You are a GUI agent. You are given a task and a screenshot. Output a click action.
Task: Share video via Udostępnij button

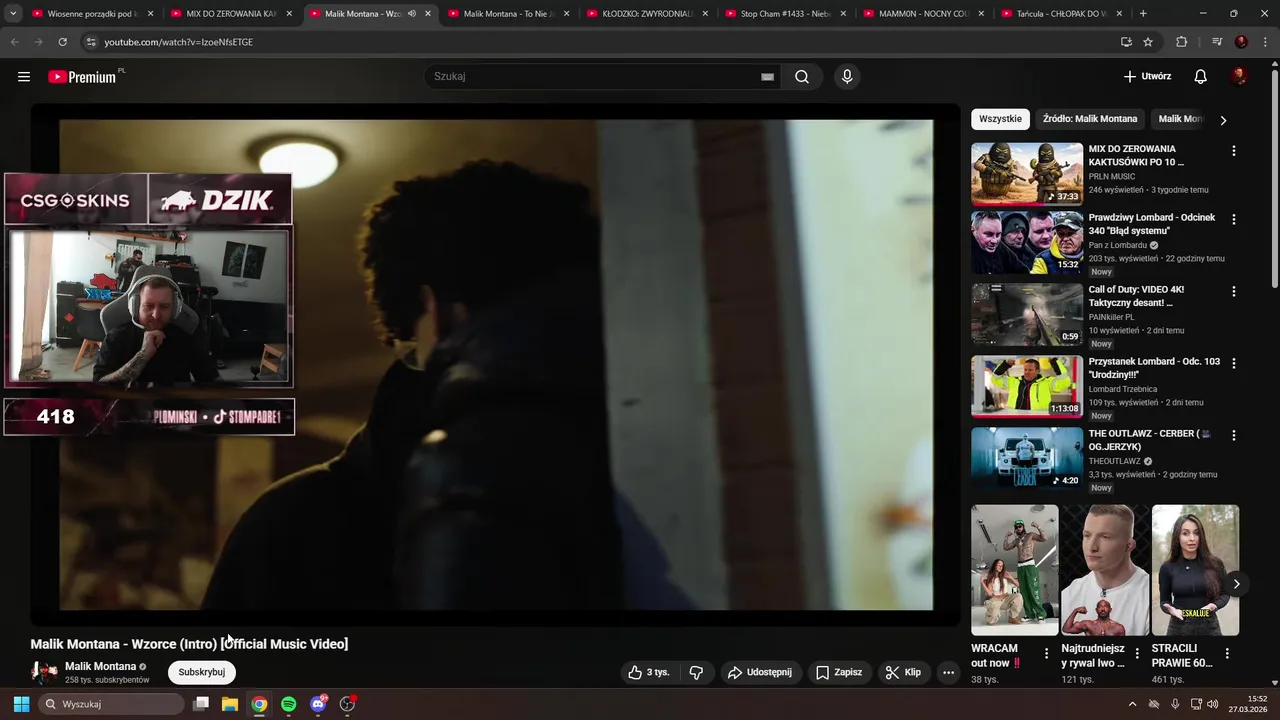pos(759,672)
